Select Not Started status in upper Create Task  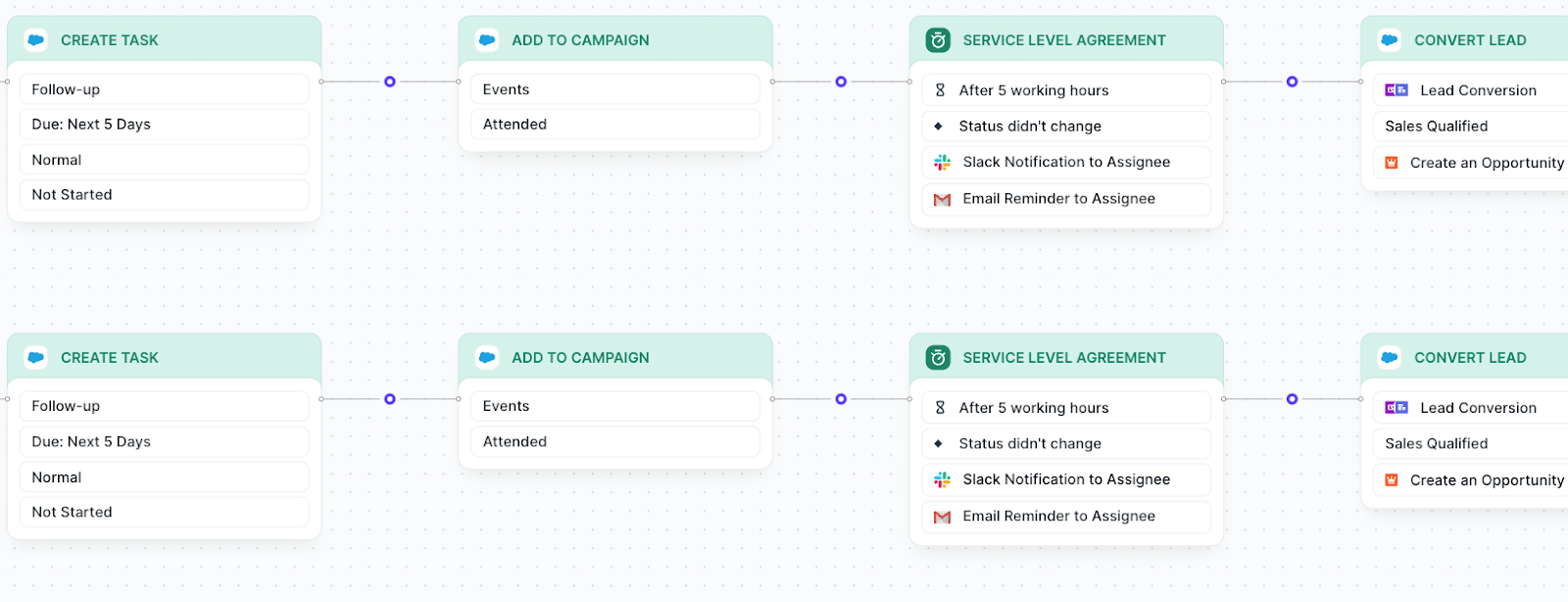click(x=165, y=195)
